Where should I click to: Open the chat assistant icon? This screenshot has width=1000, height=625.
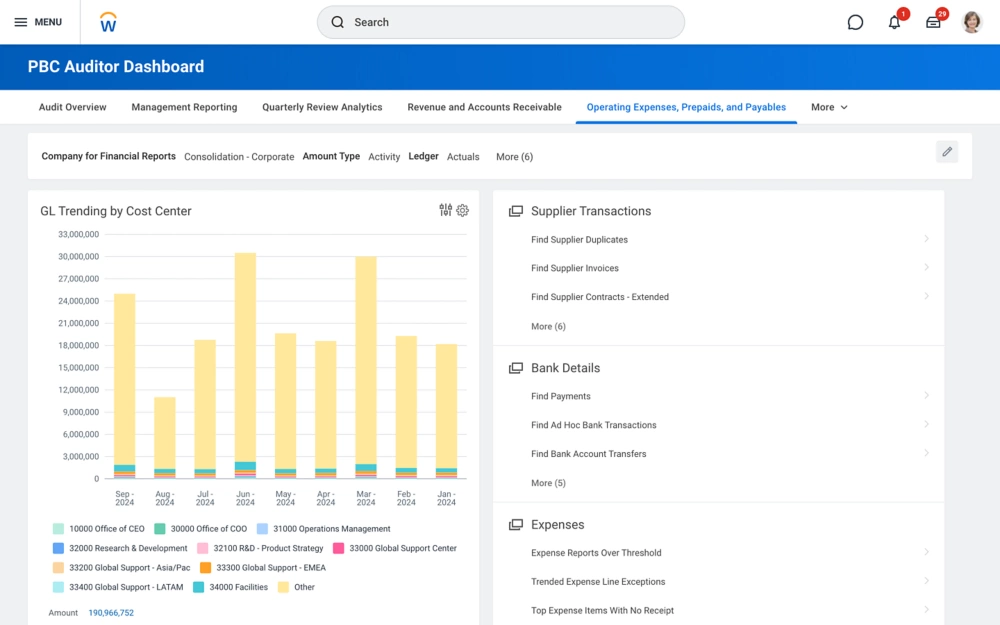(855, 22)
